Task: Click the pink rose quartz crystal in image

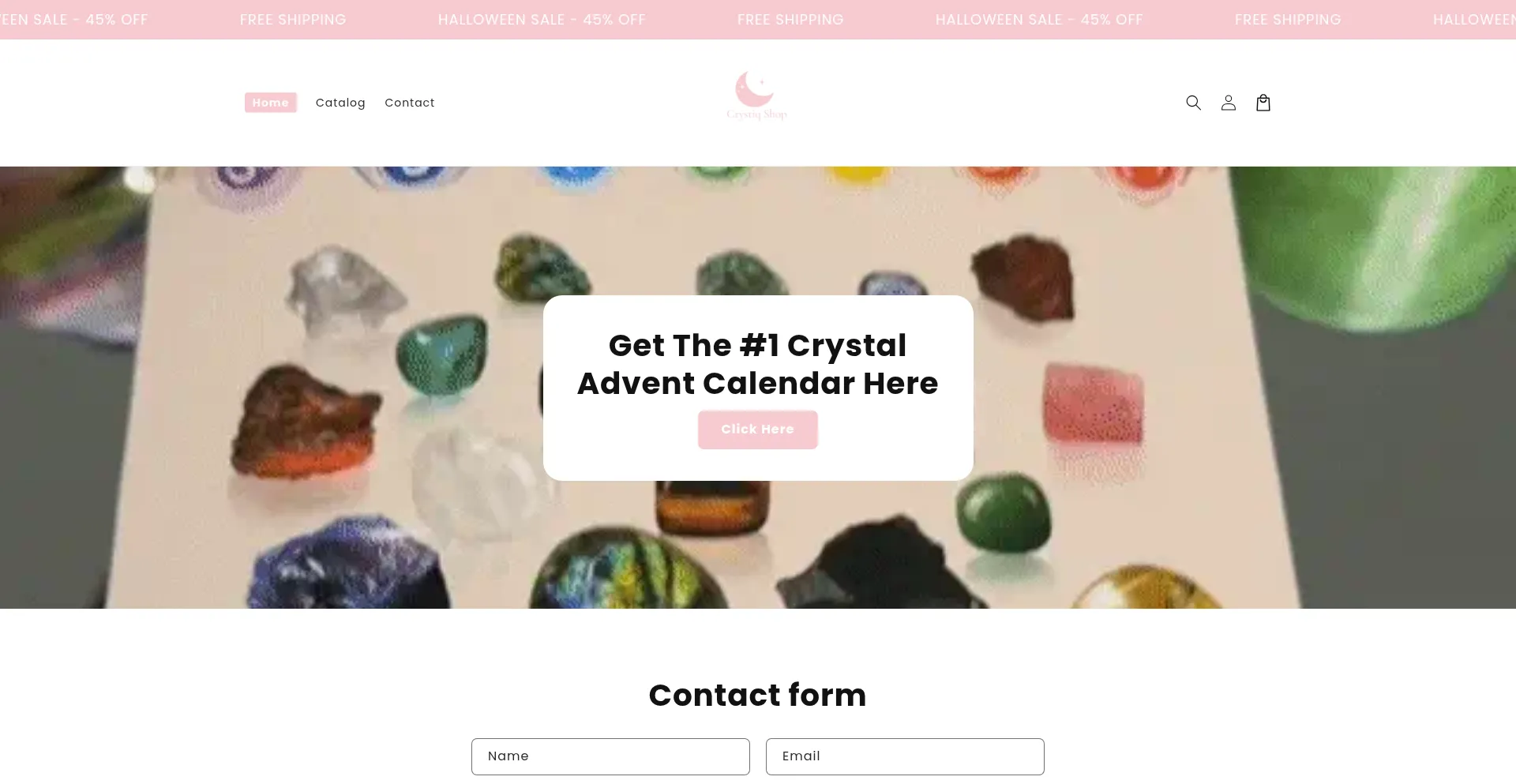Action: 1093,404
